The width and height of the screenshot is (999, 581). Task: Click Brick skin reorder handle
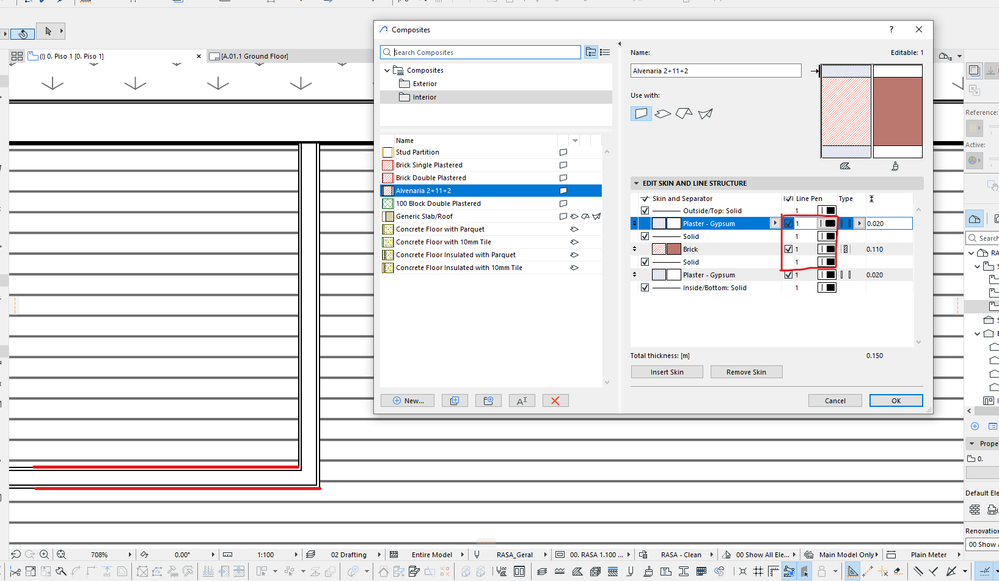coord(635,249)
